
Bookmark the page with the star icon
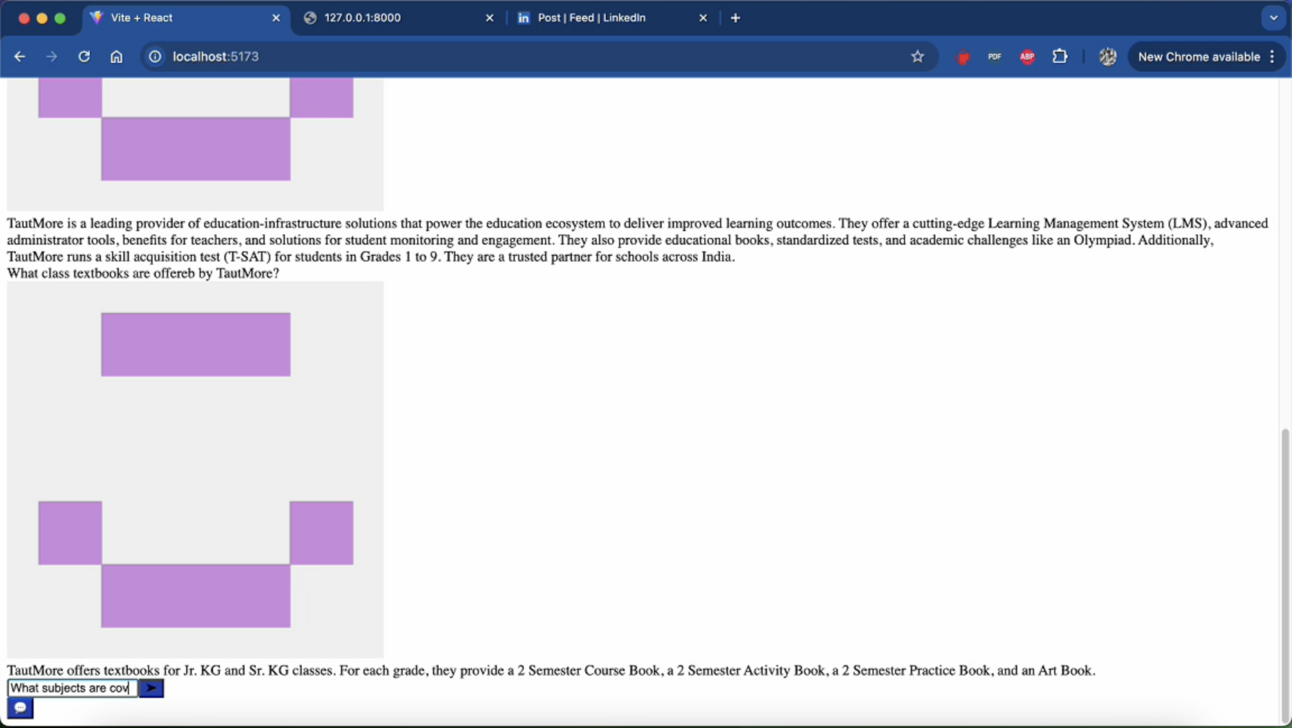tap(917, 57)
